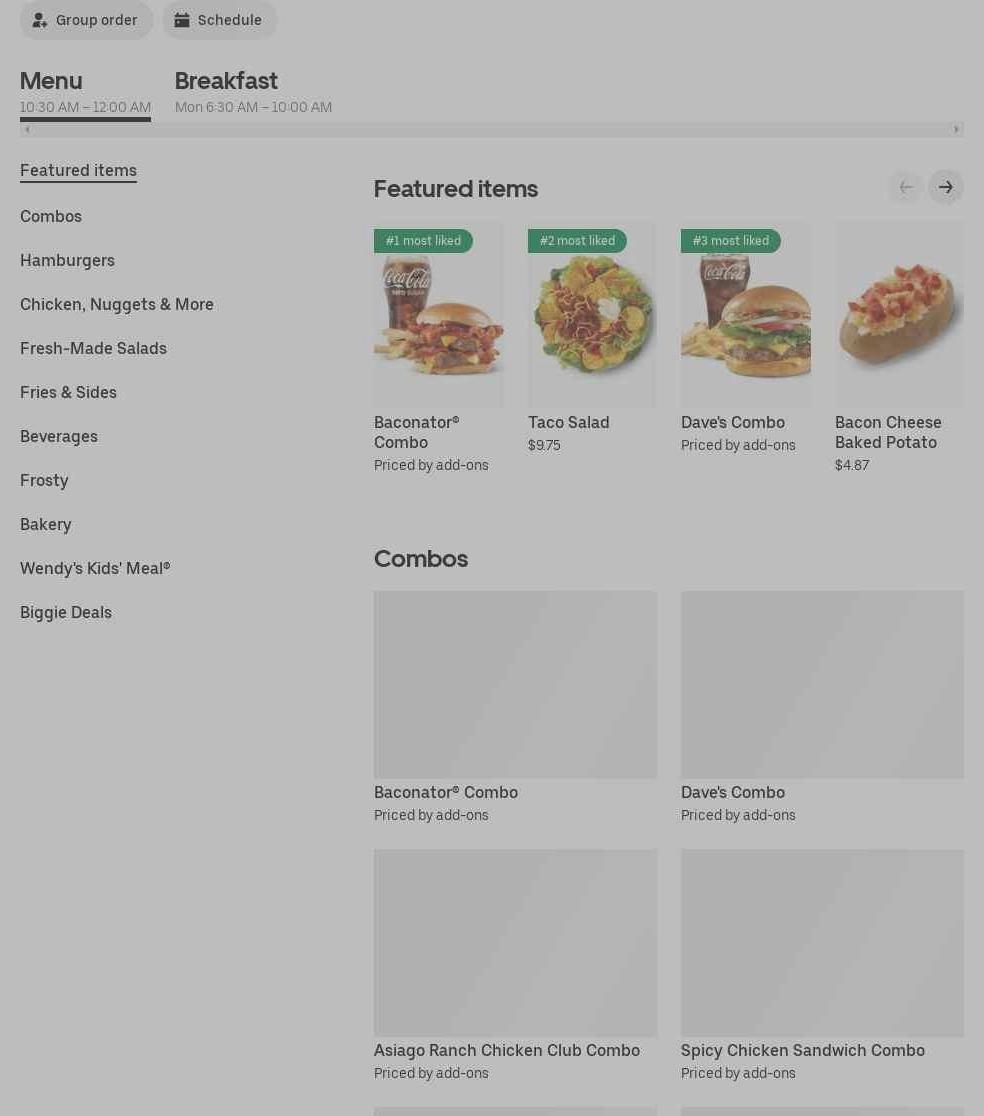This screenshot has height=1116, width=984.
Task: Open the #1 most liked Baconator image
Action: coord(438,314)
